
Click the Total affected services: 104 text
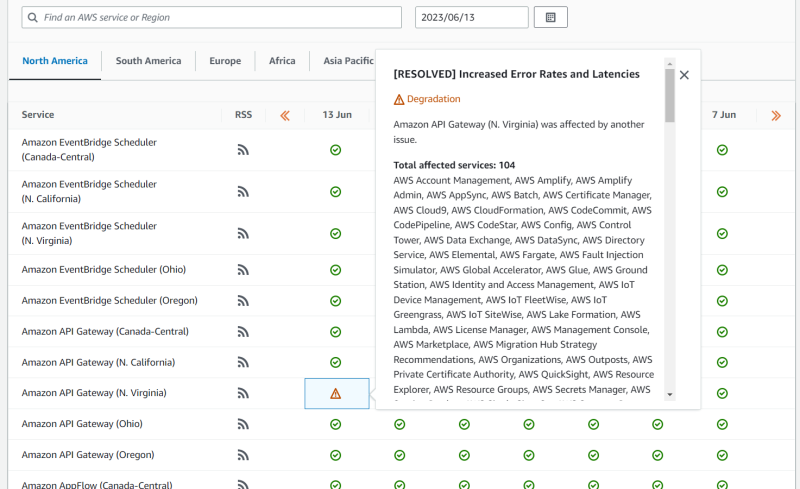454,165
